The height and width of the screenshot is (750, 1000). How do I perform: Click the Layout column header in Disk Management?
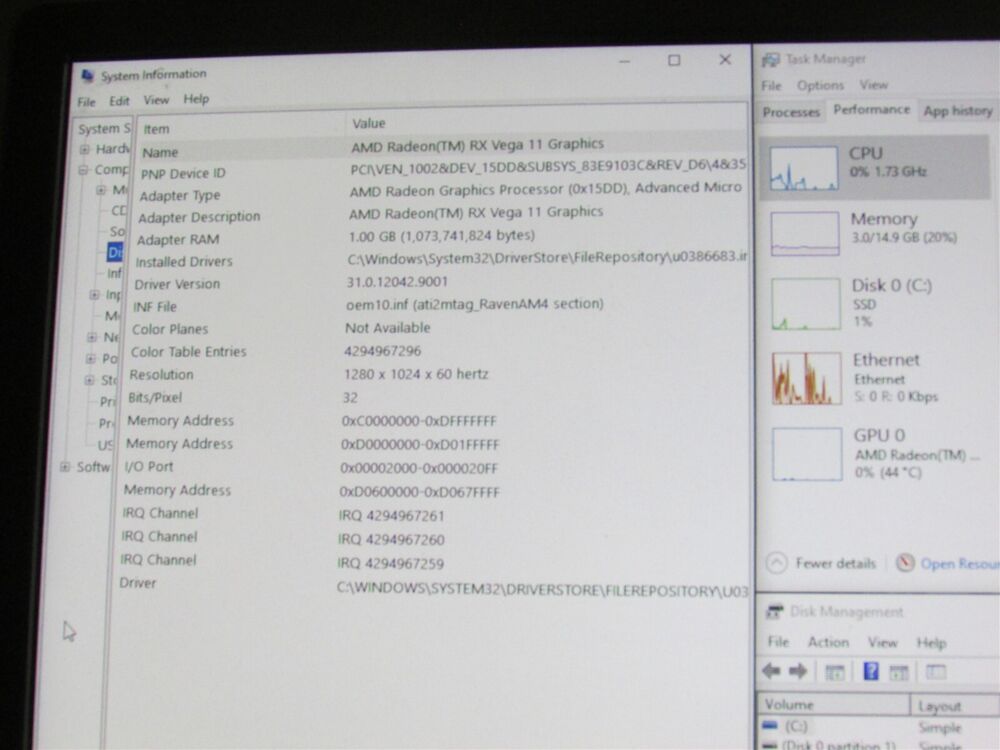pos(955,706)
